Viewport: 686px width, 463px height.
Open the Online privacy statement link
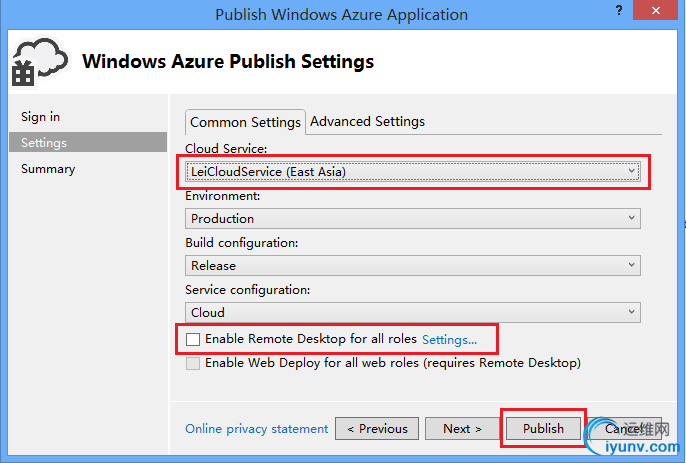[256, 428]
